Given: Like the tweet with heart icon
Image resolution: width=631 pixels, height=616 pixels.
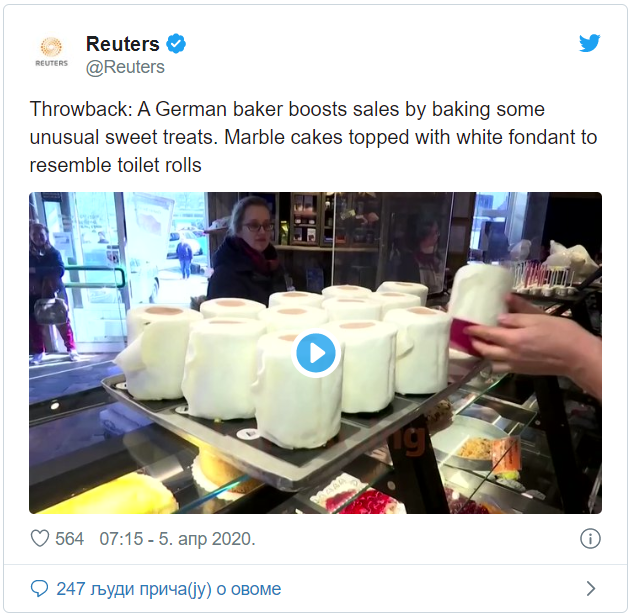Looking at the screenshot, I should coord(40,538).
